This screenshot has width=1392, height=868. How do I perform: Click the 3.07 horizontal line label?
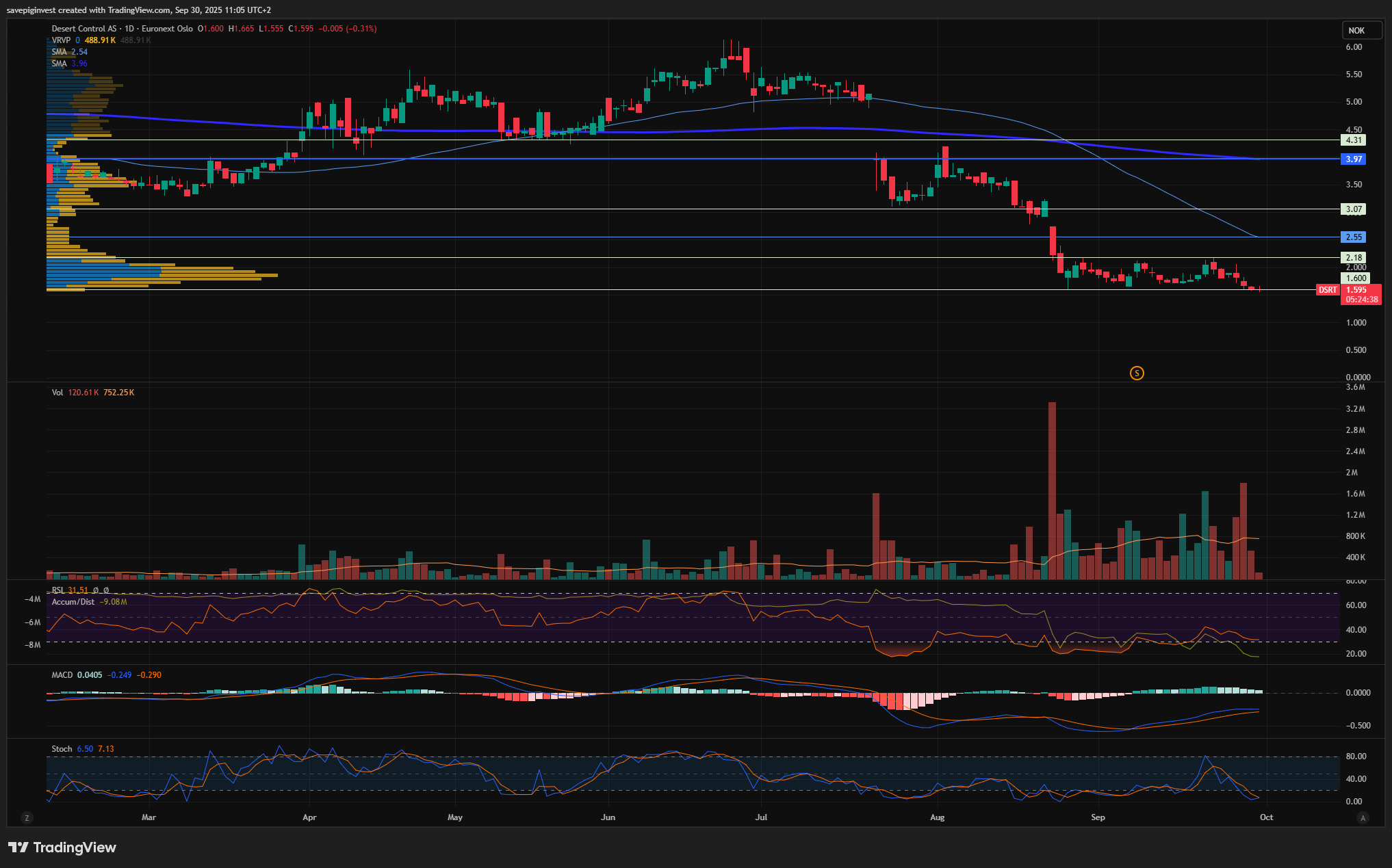pos(1353,209)
